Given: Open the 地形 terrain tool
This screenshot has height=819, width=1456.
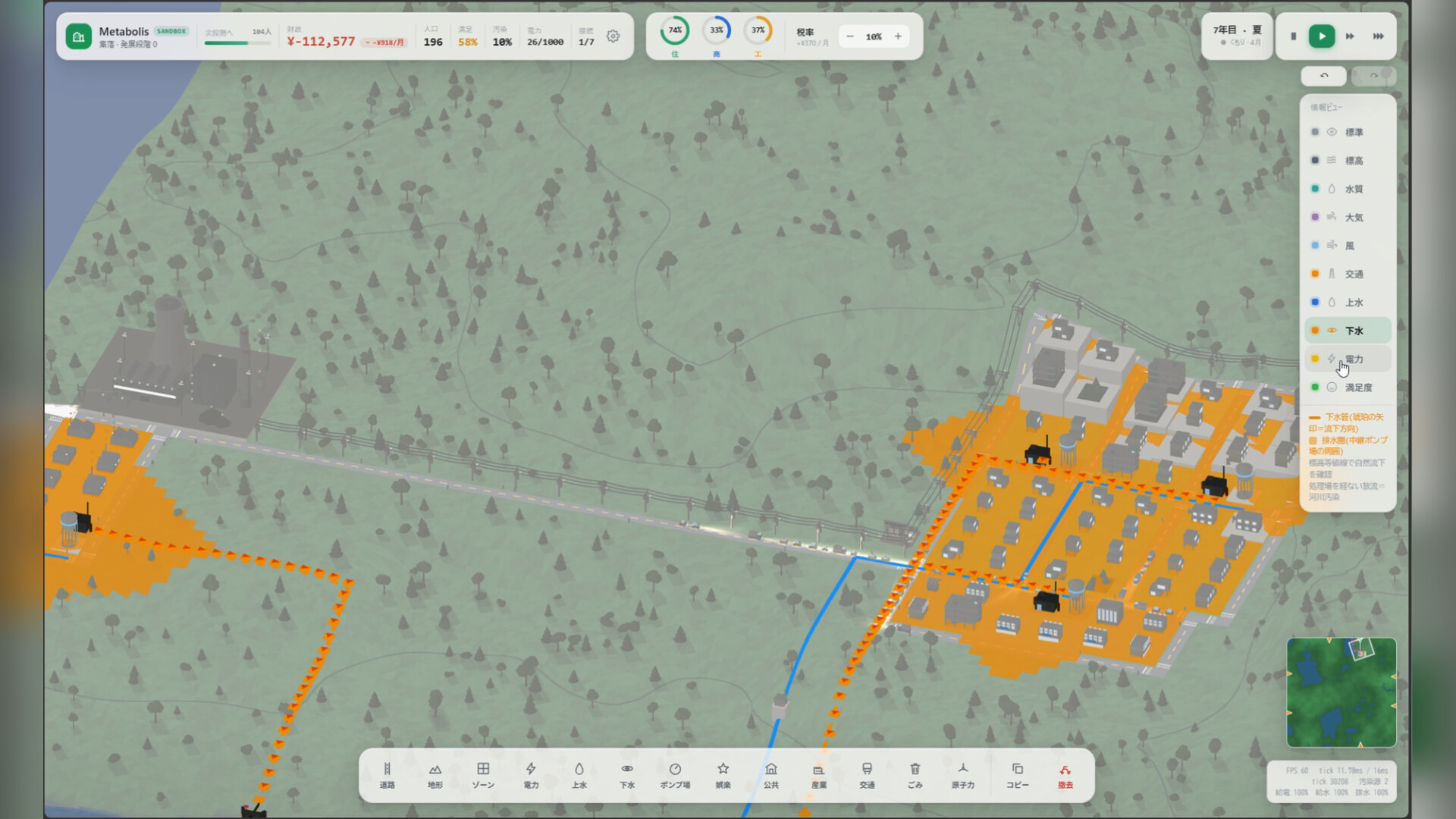Looking at the screenshot, I should tap(435, 775).
